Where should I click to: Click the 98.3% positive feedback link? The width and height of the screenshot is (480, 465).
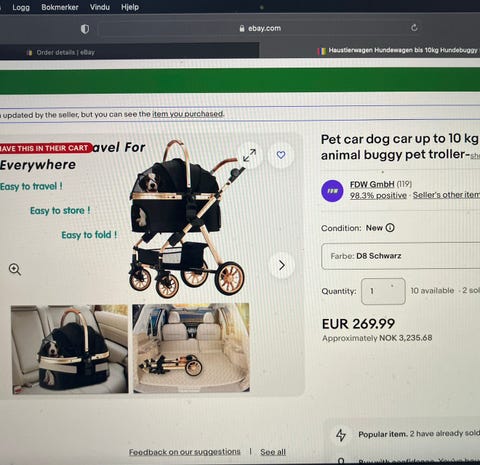[378, 195]
